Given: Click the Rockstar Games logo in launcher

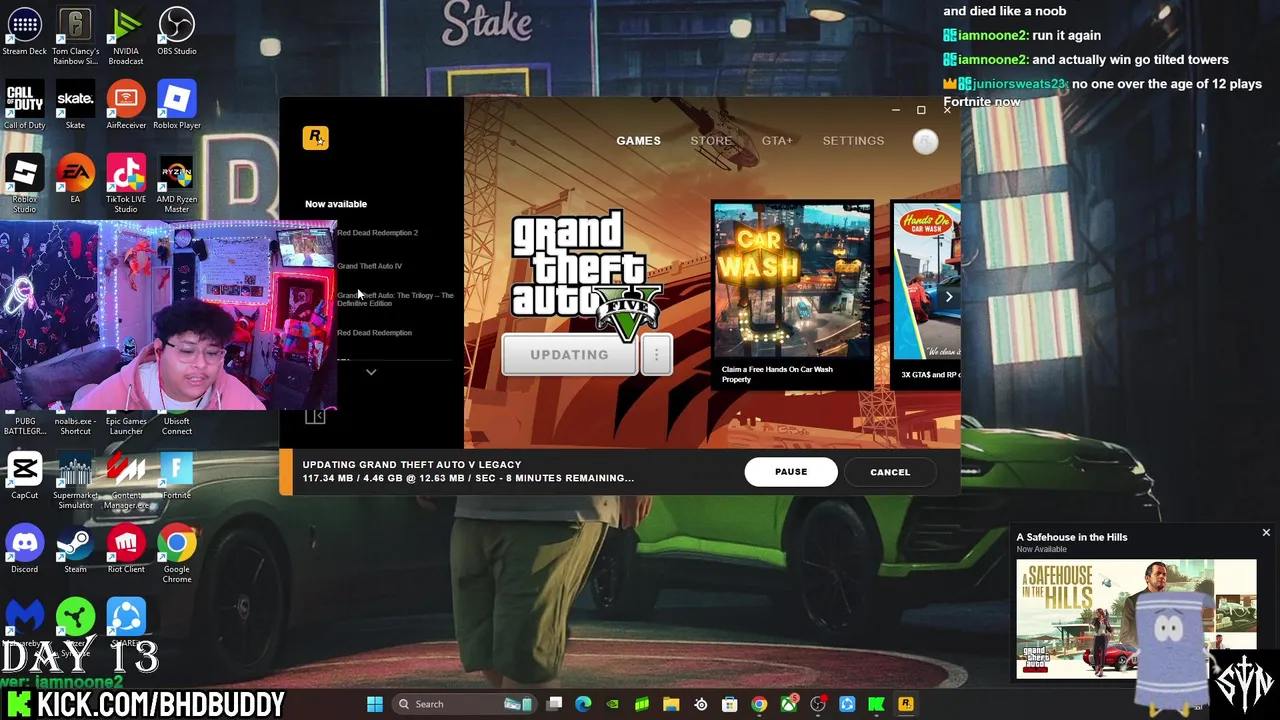Looking at the screenshot, I should click(315, 138).
